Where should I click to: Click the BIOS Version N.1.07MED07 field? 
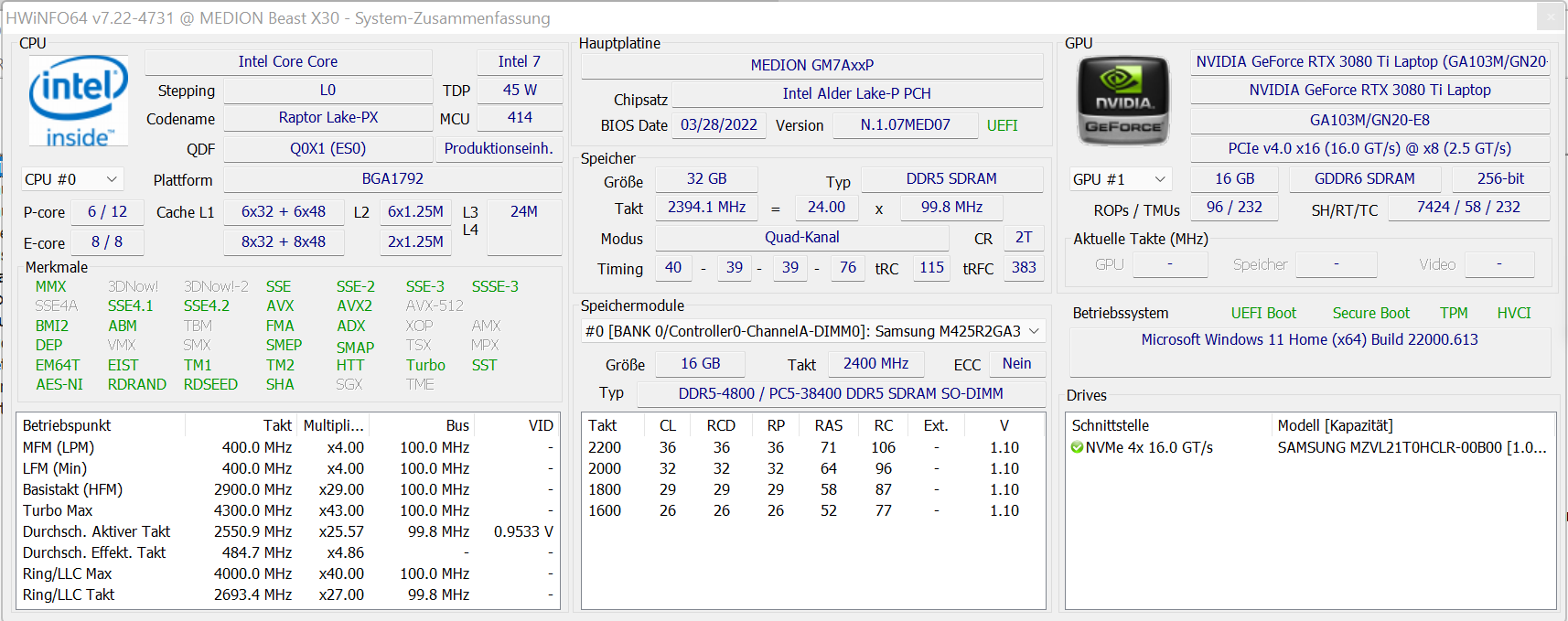click(x=906, y=125)
